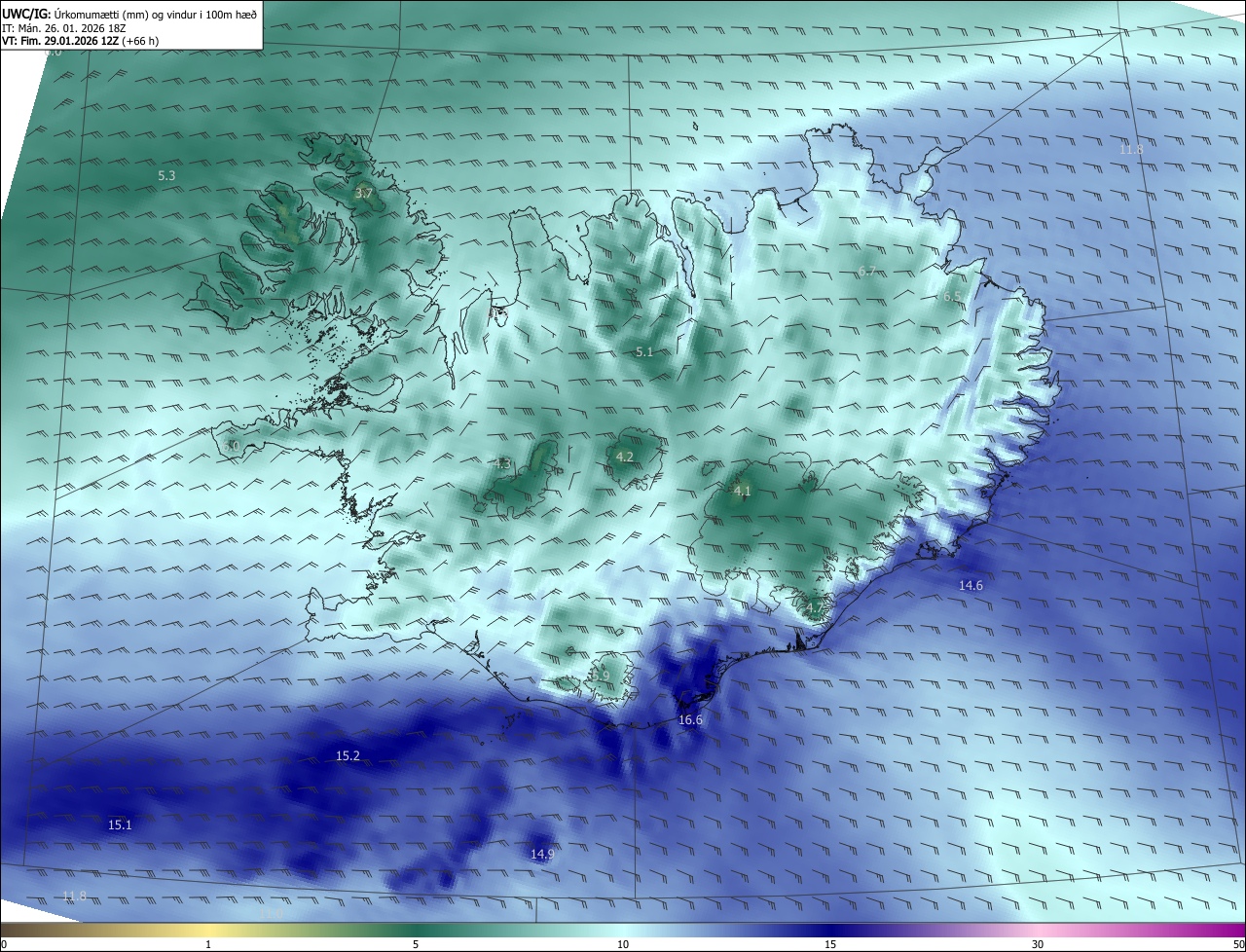Click the 4.1 value on the large glacier
The width and height of the screenshot is (1246, 952).
click(x=742, y=491)
